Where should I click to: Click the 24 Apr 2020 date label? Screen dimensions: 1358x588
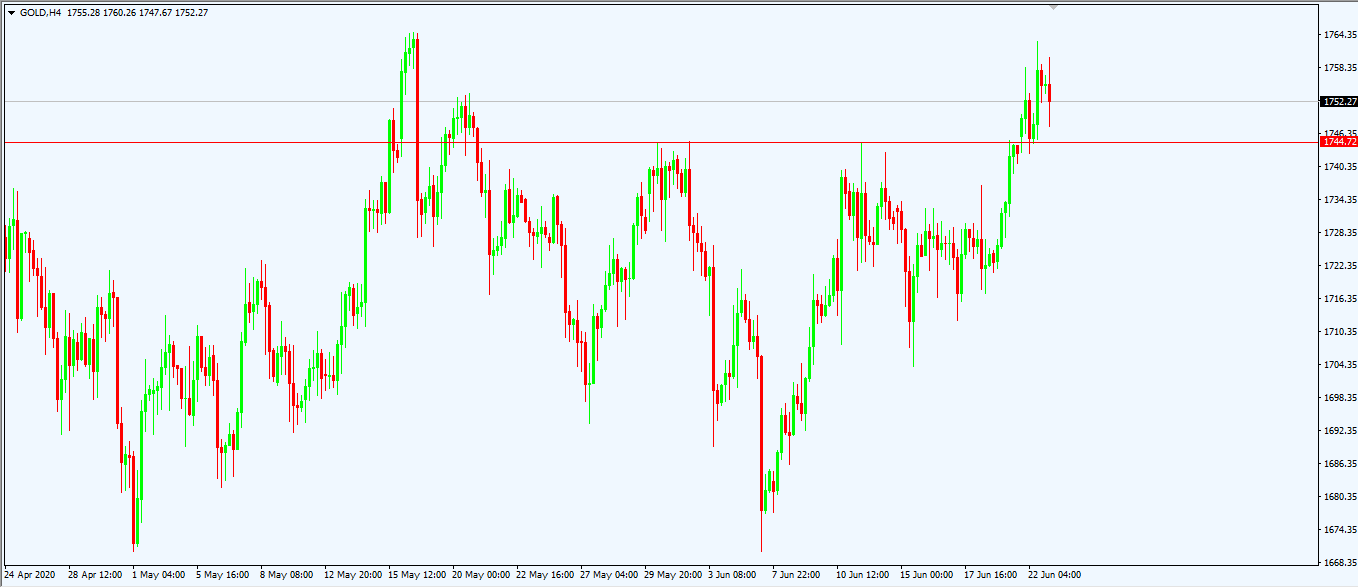tap(29, 576)
